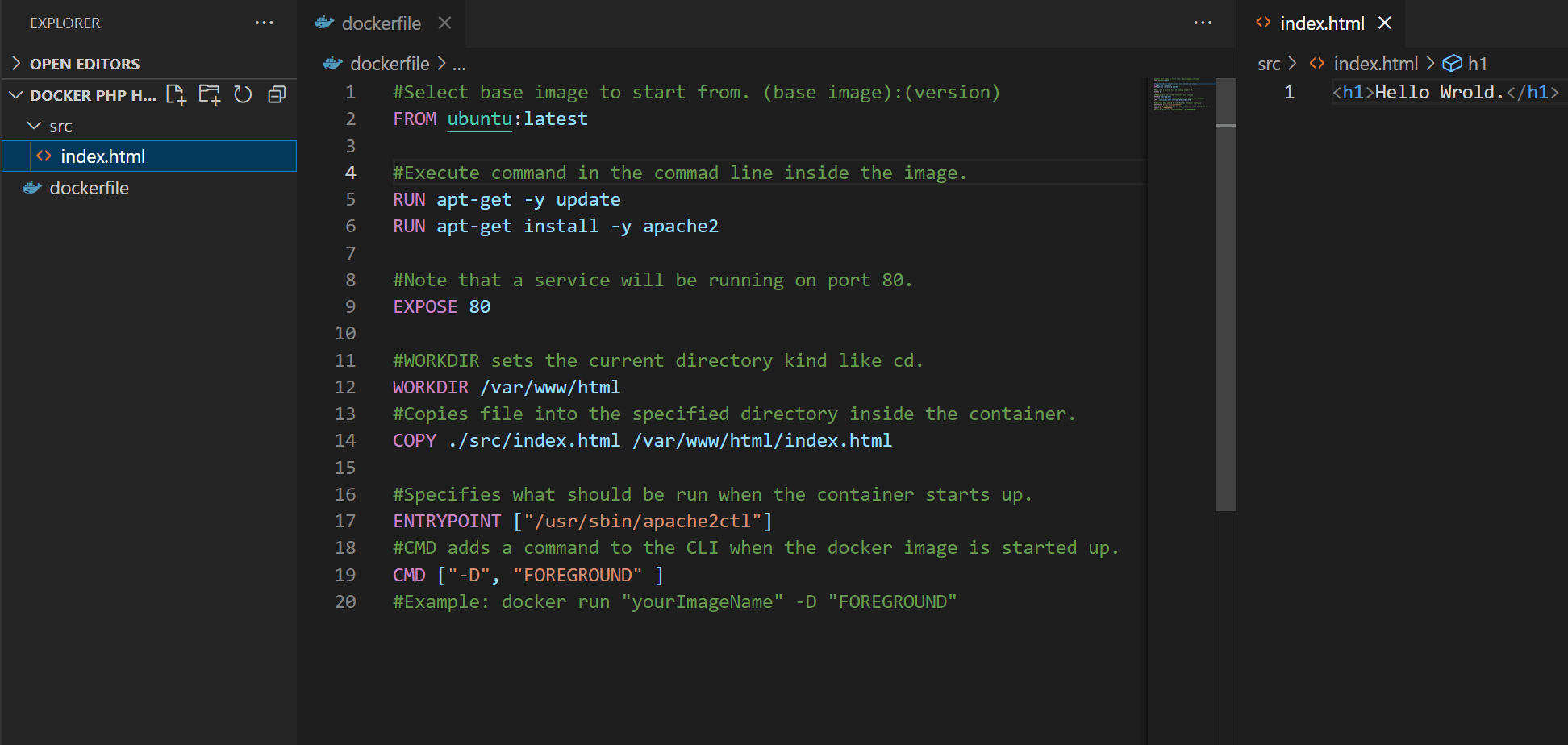The height and width of the screenshot is (745, 1568).
Task: Click port number '80' on line 9
Action: point(480,306)
